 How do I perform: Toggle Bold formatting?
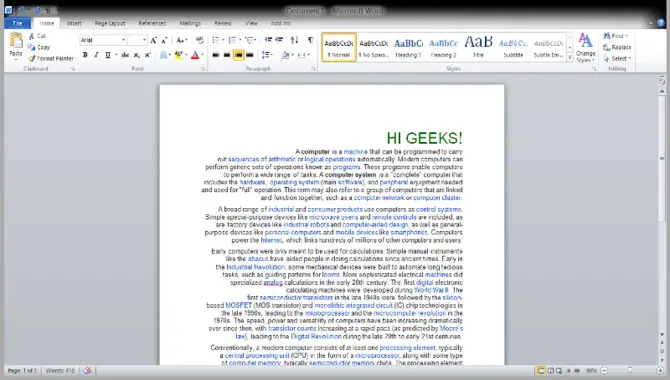point(85,55)
